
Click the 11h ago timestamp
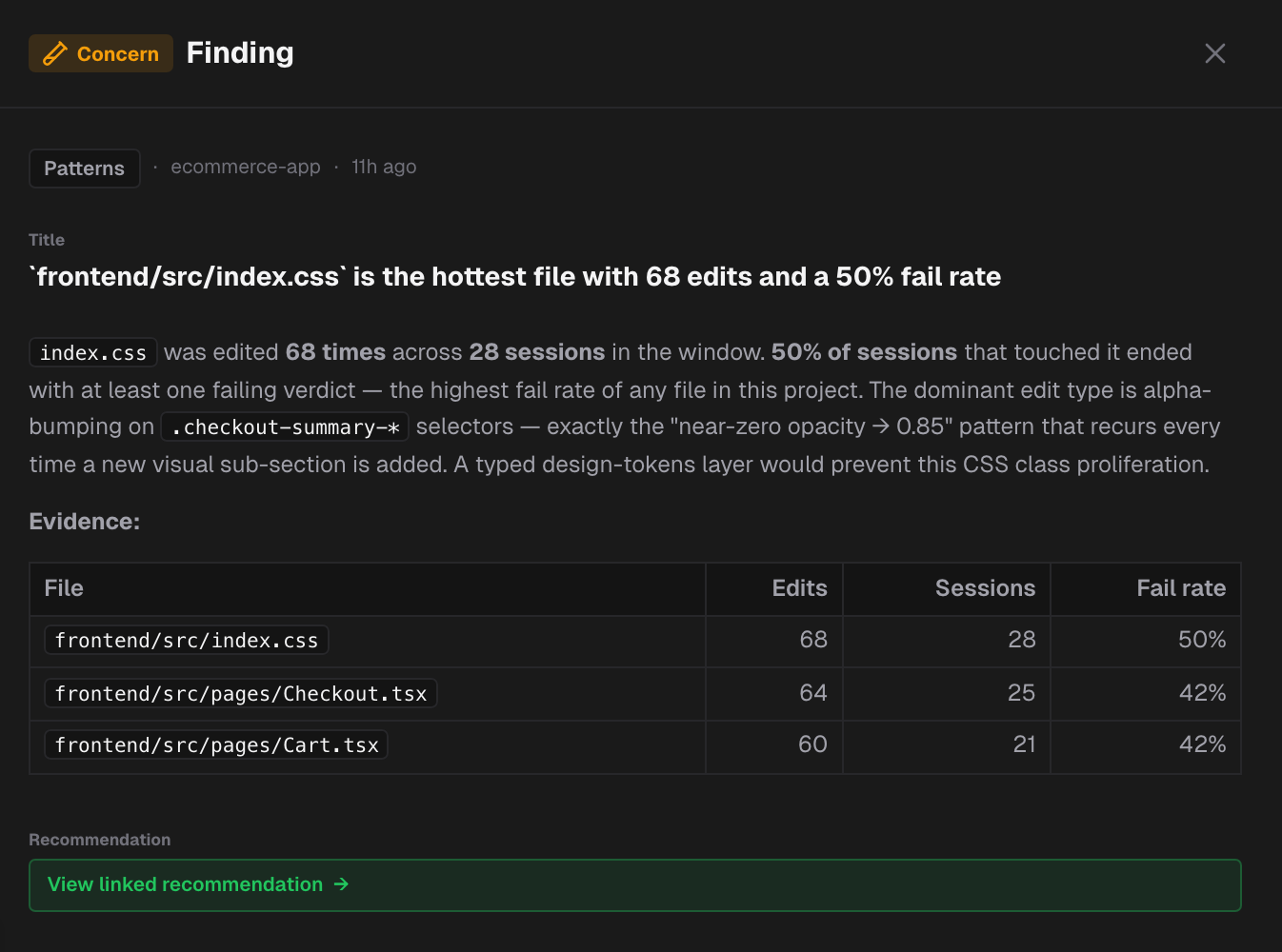point(384,167)
